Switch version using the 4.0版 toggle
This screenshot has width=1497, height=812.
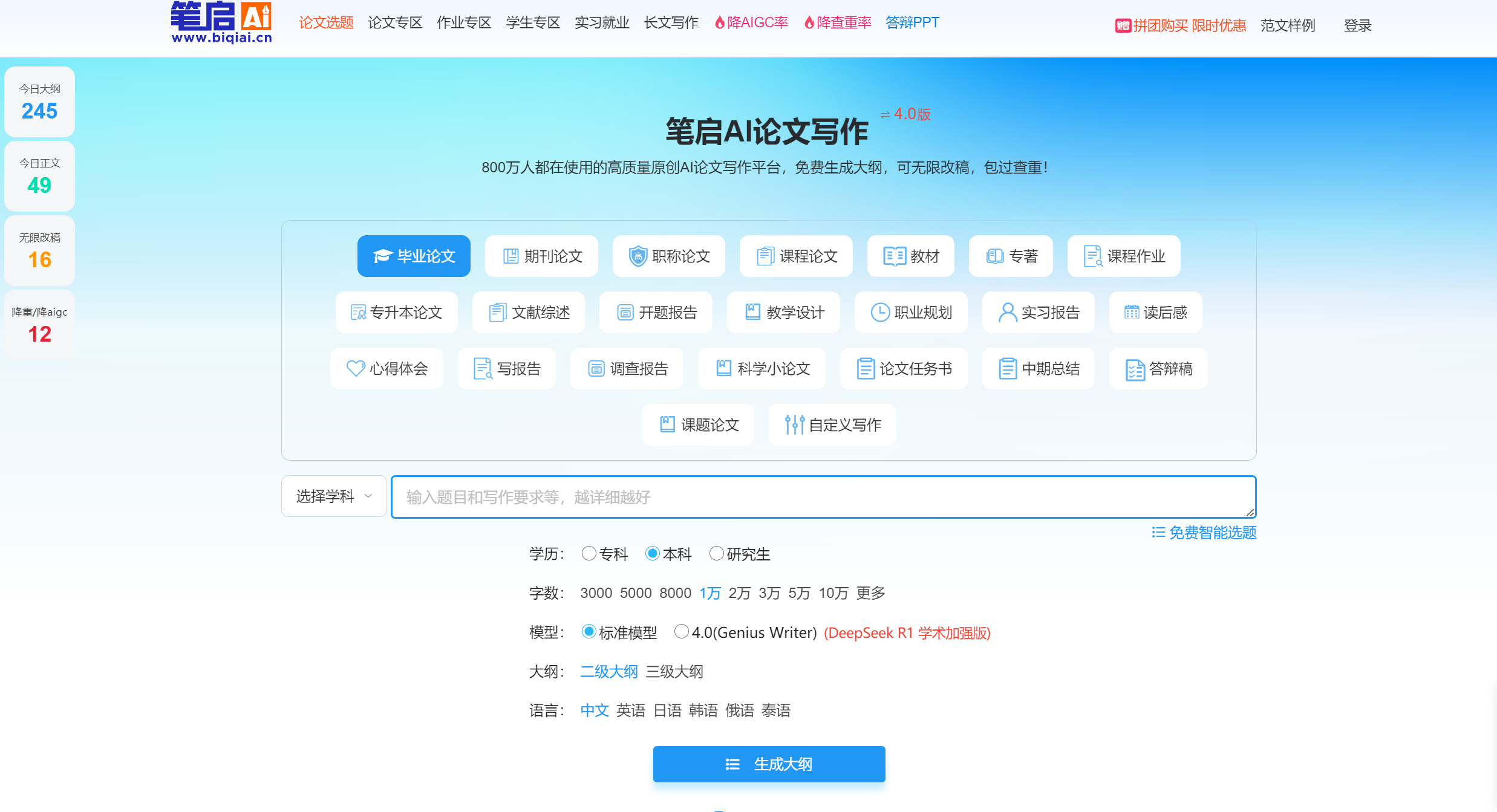point(905,114)
